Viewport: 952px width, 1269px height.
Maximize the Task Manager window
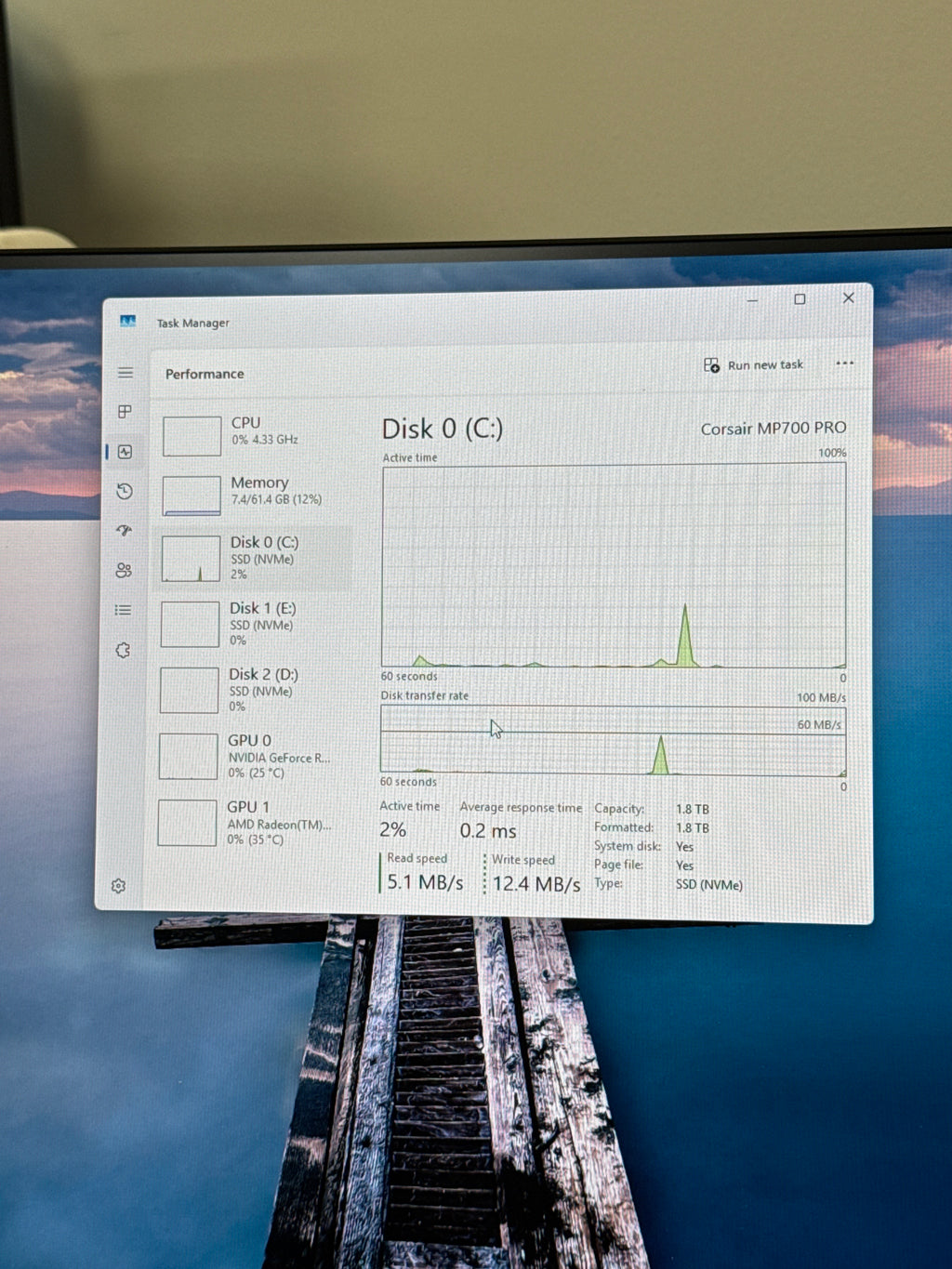800,298
